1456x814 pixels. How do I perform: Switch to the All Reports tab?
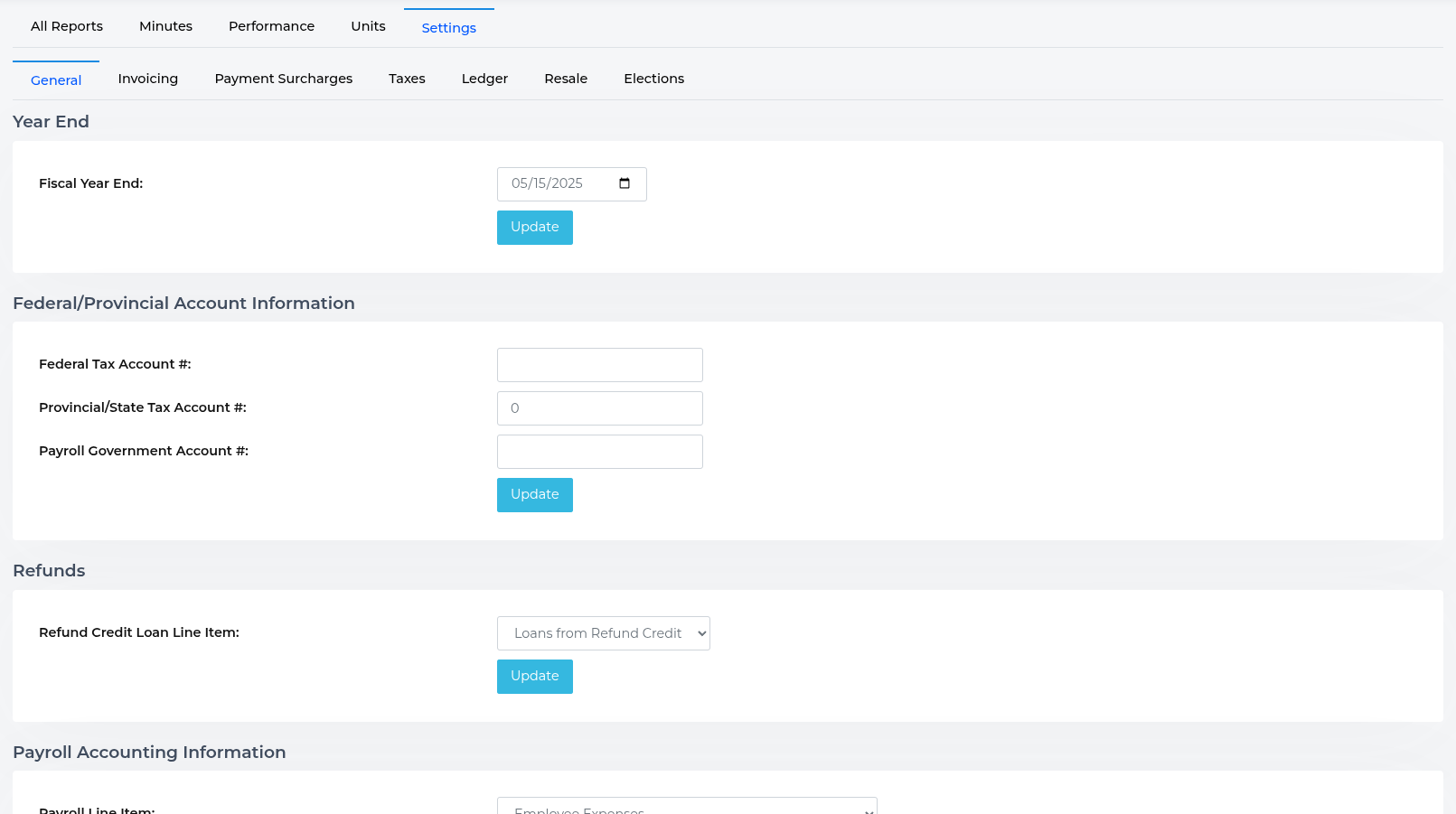(67, 26)
